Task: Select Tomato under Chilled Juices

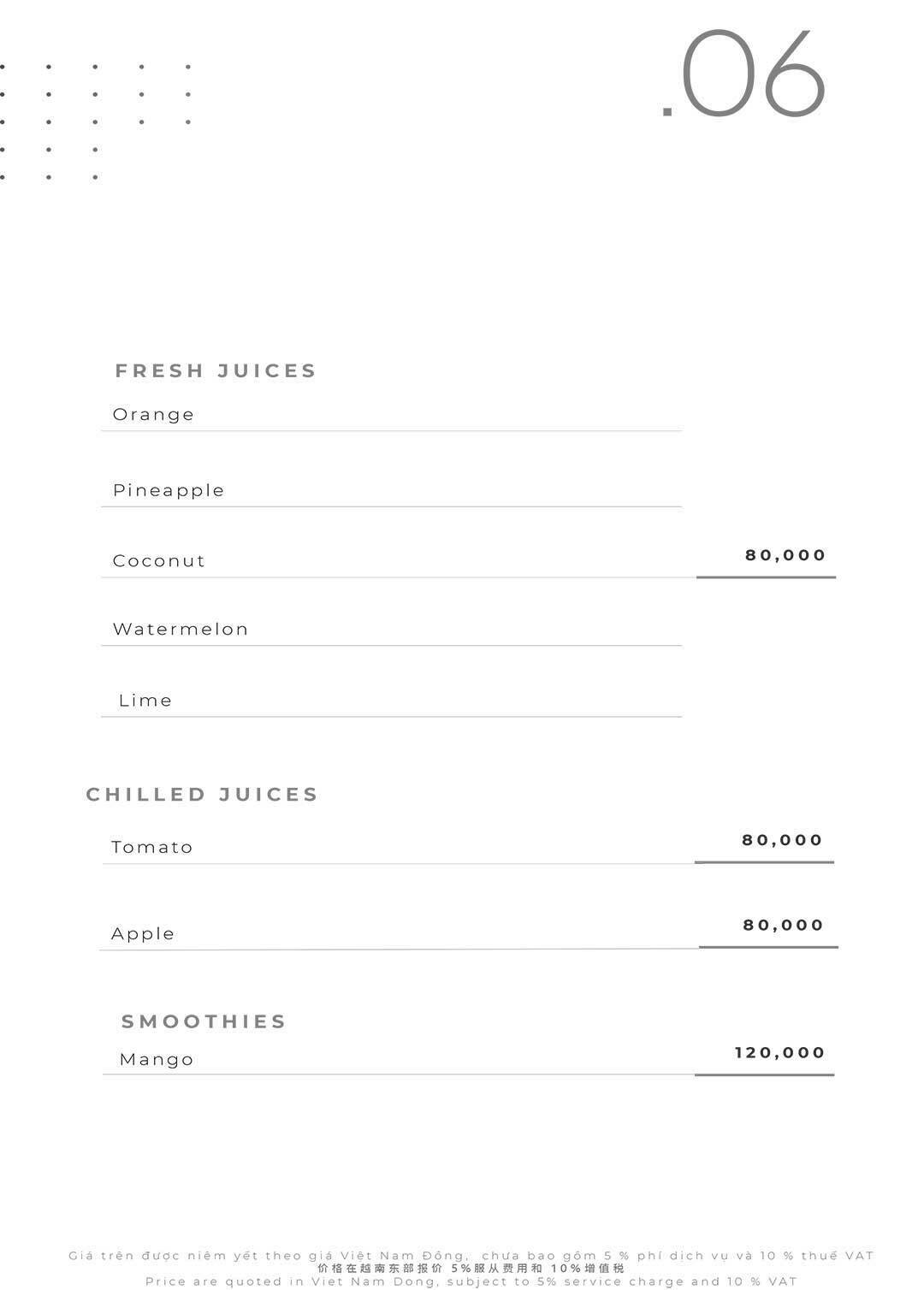Action: click(x=152, y=848)
